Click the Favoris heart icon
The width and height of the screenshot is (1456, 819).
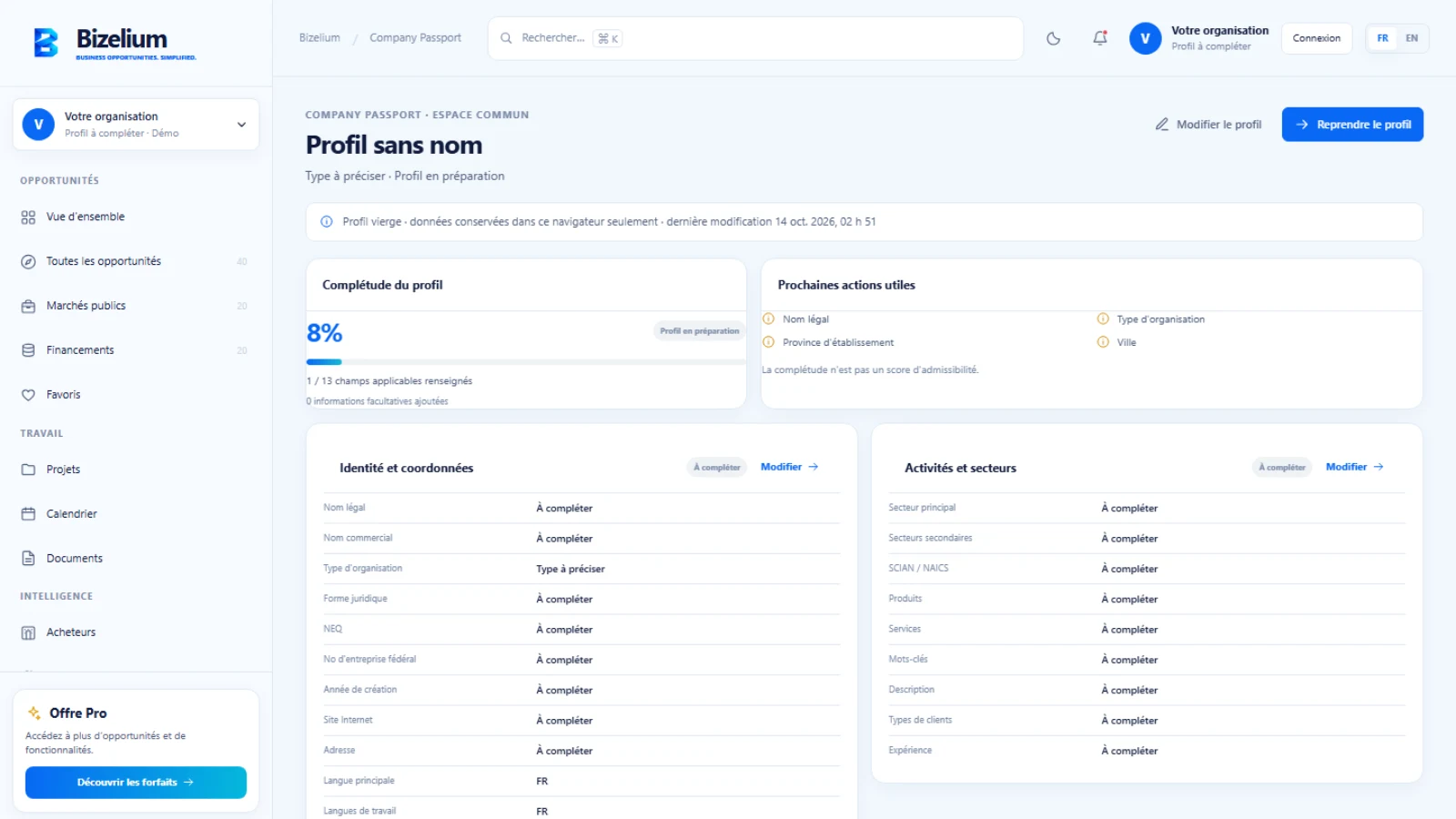coord(28,395)
